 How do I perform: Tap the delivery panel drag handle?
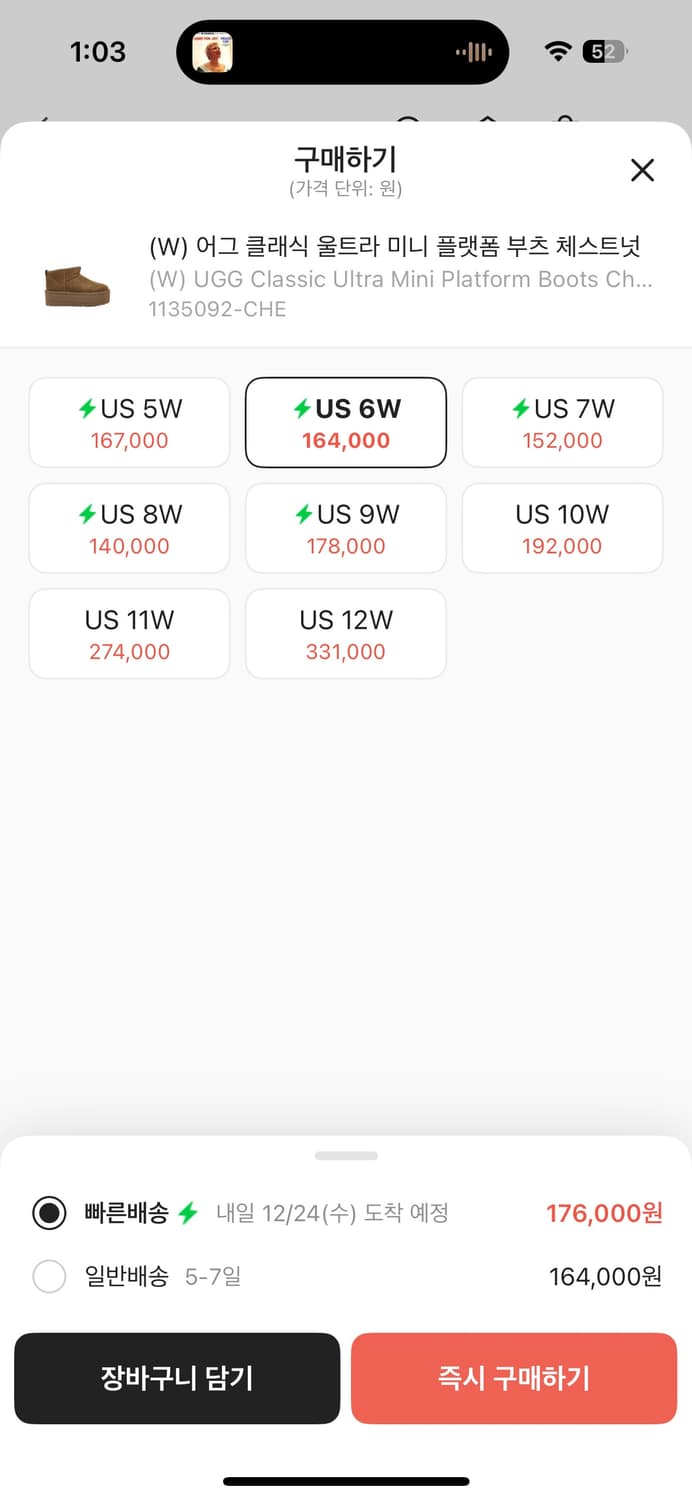pyautogui.click(x=346, y=1156)
